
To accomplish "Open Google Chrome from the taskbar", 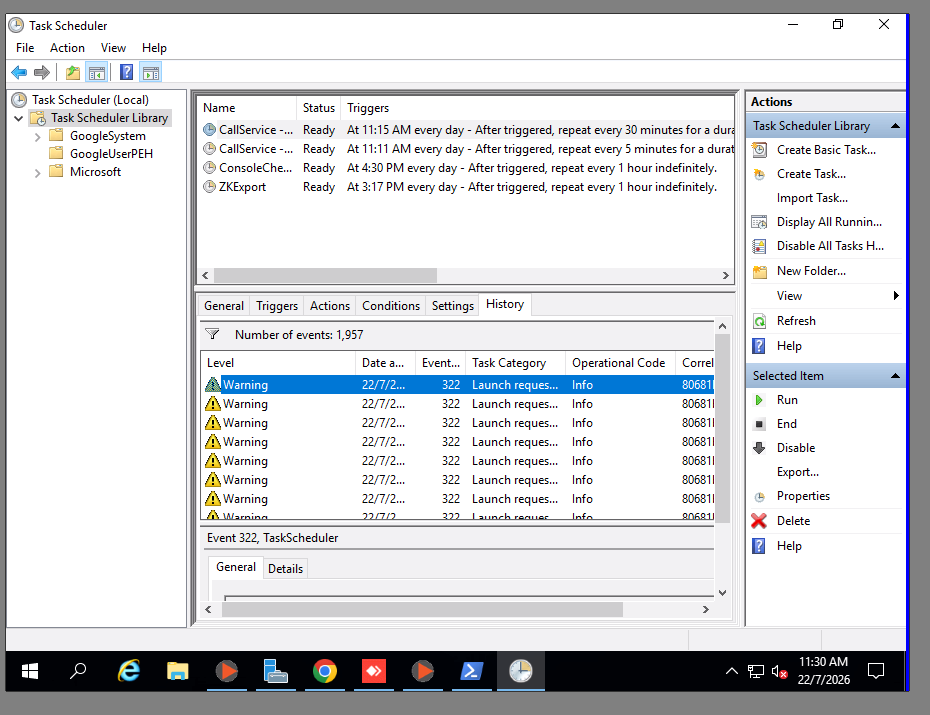I will point(324,671).
